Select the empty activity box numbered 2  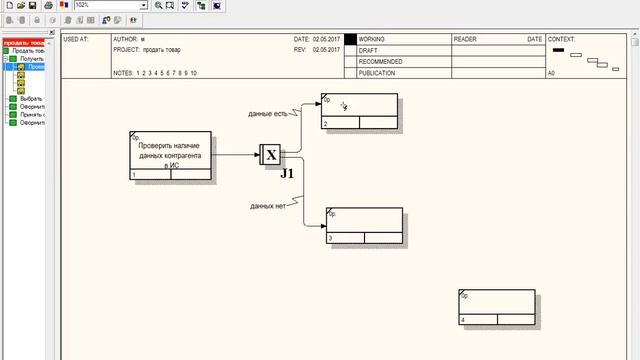click(360, 111)
